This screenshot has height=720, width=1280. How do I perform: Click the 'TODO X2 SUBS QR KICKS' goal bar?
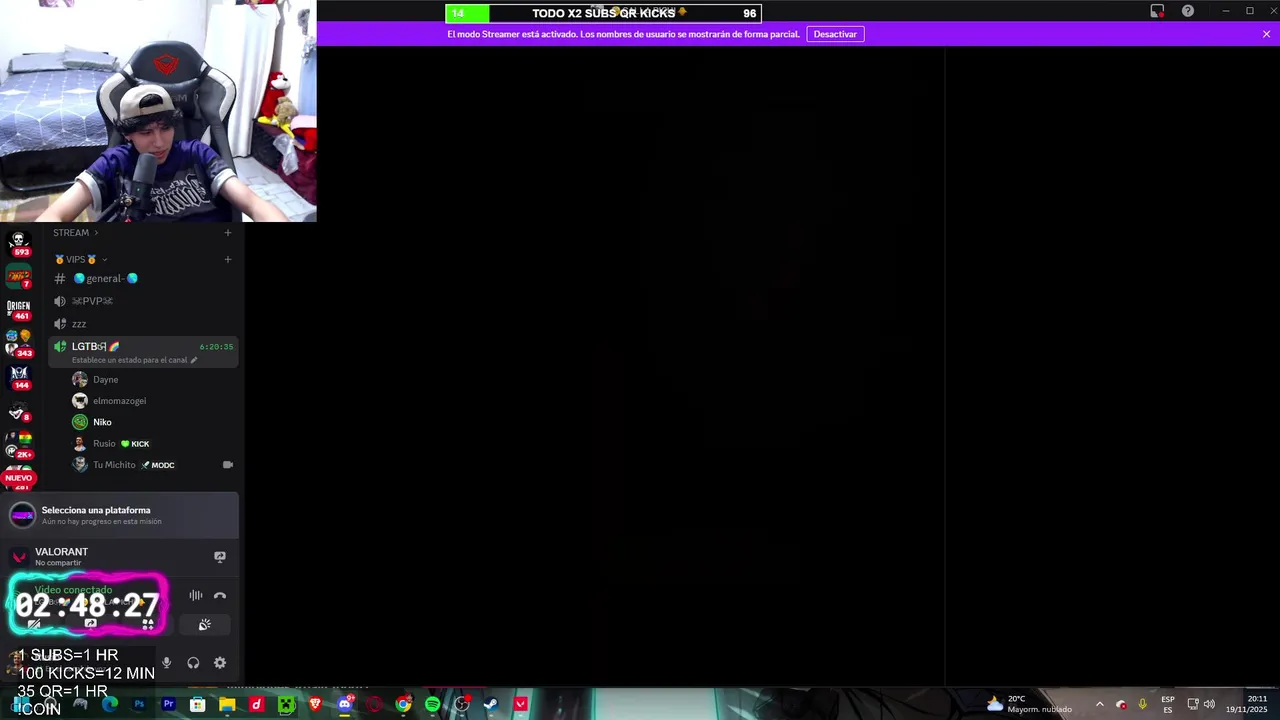click(x=604, y=13)
